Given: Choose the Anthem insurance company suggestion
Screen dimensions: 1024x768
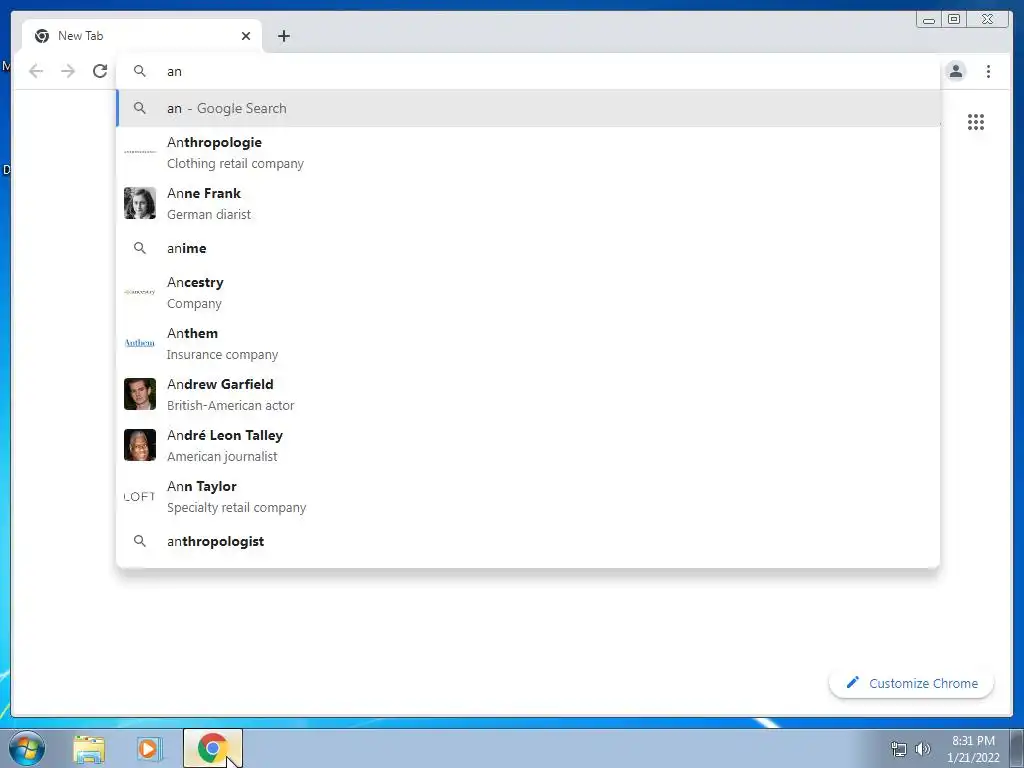Looking at the screenshot, I should point(528,344).
